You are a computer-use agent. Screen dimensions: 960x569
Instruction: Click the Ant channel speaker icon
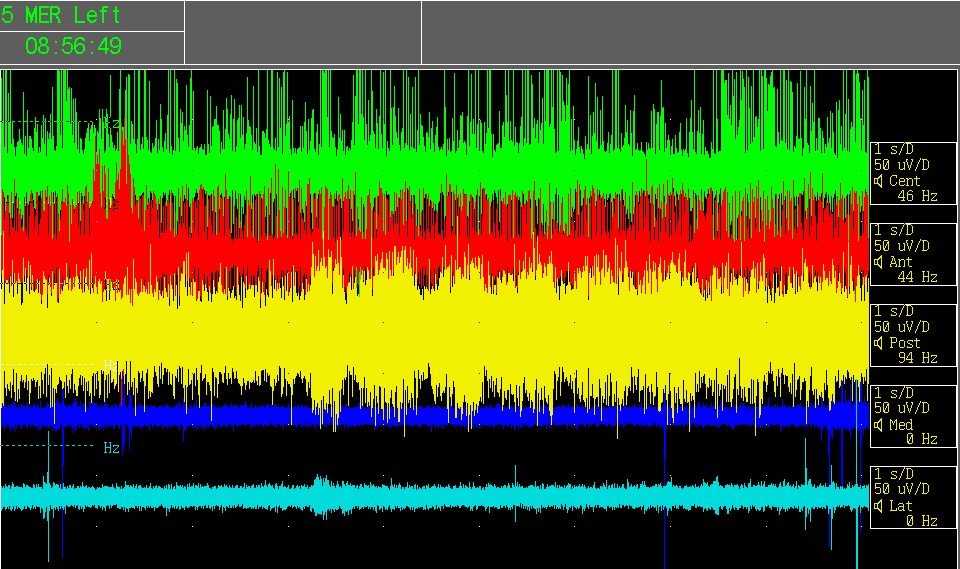879,263
